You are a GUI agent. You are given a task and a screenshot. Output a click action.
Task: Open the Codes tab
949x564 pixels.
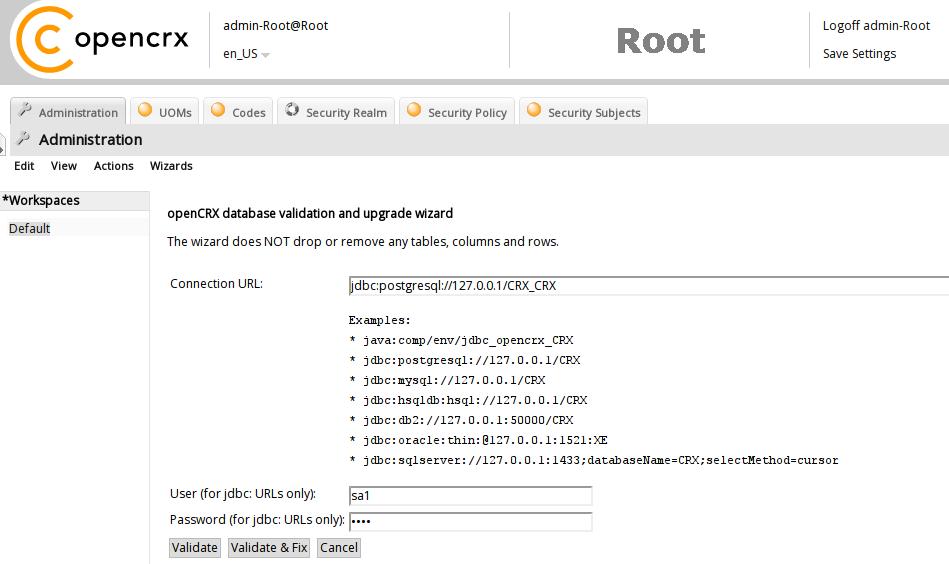pyautogui.click(x=238, y=111)
